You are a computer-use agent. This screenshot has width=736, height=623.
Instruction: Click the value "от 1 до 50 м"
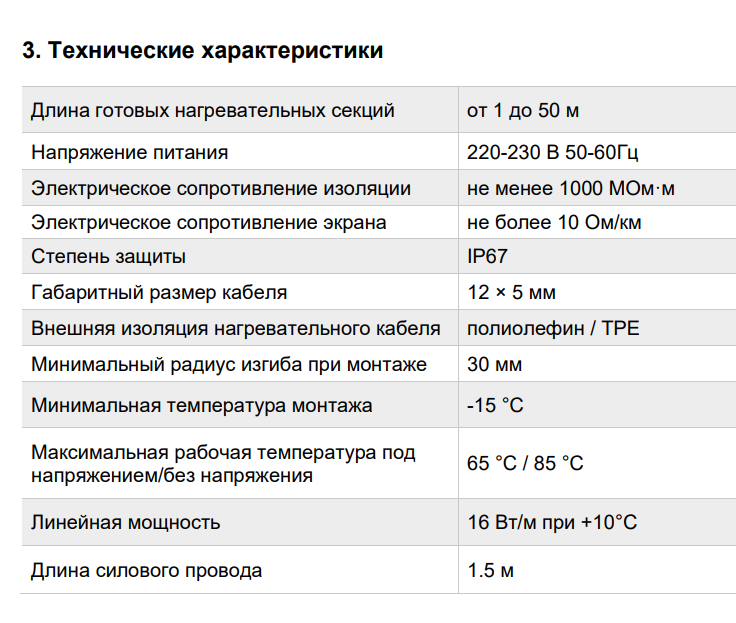523,111
